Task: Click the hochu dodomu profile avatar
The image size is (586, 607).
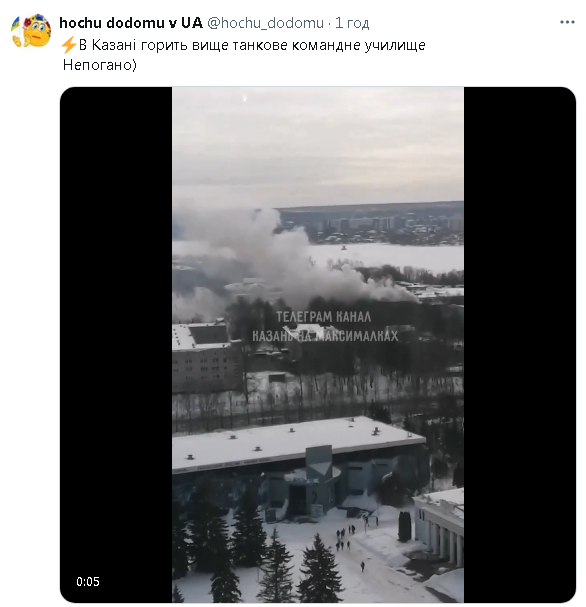Action: (31, 31)
